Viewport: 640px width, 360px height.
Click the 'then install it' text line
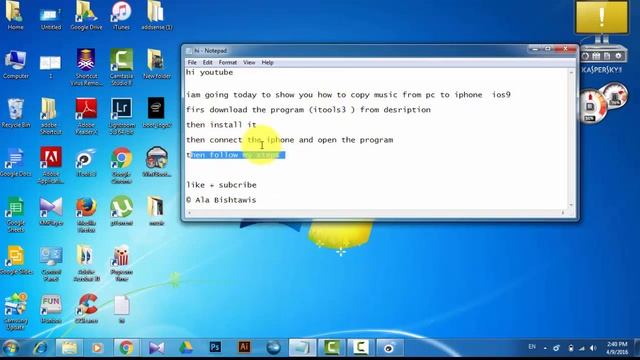[221, 124]
